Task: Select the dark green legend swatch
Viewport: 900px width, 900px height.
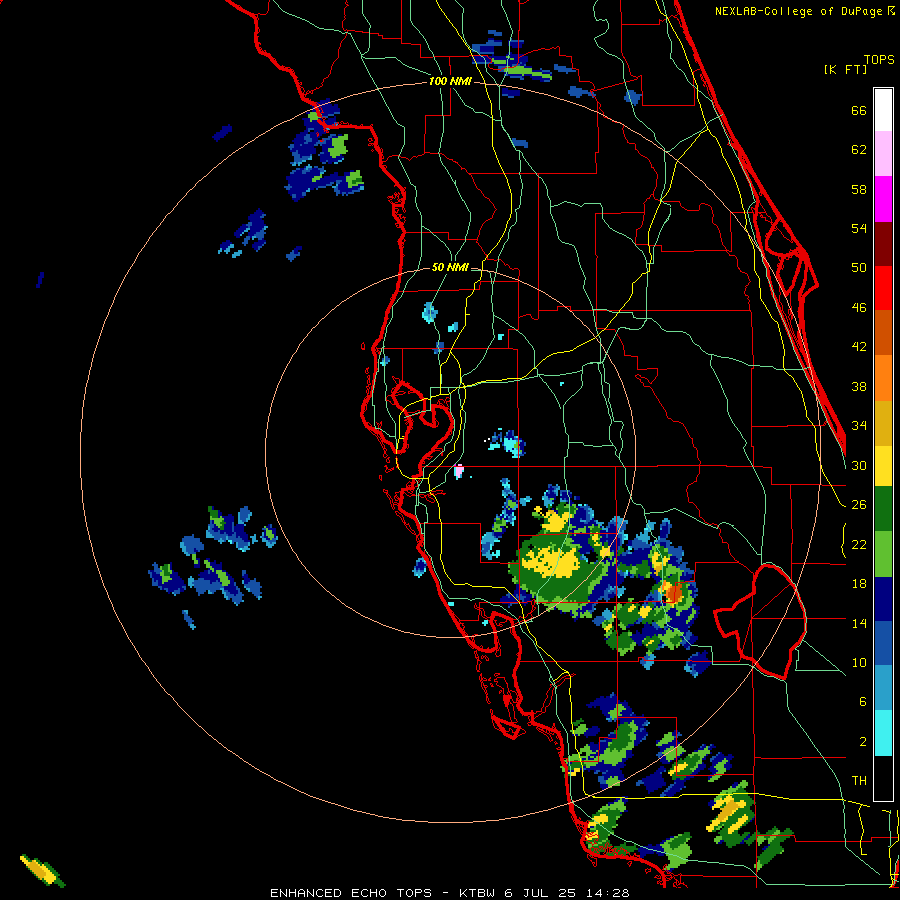Action: [883, 509]
